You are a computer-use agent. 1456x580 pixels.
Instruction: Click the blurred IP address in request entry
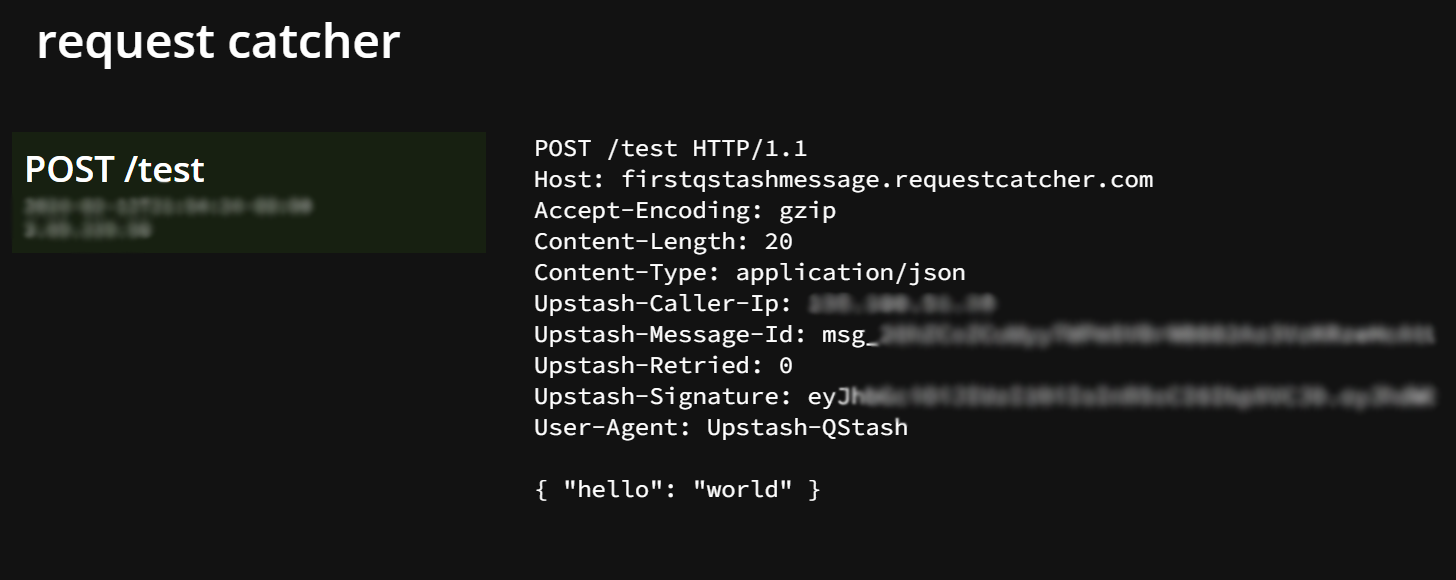88,230
